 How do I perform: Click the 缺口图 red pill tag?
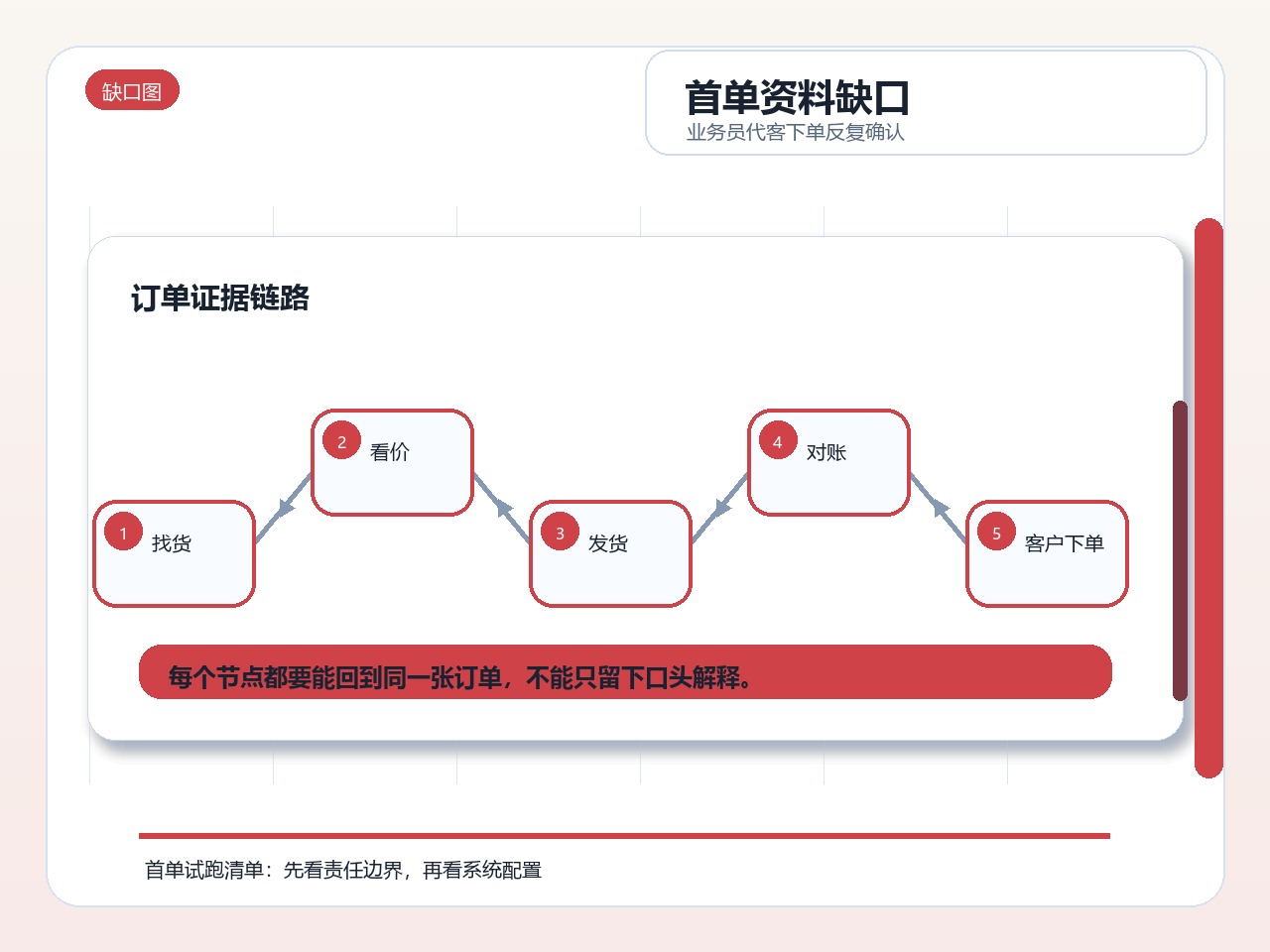click(x=132, y=90)
